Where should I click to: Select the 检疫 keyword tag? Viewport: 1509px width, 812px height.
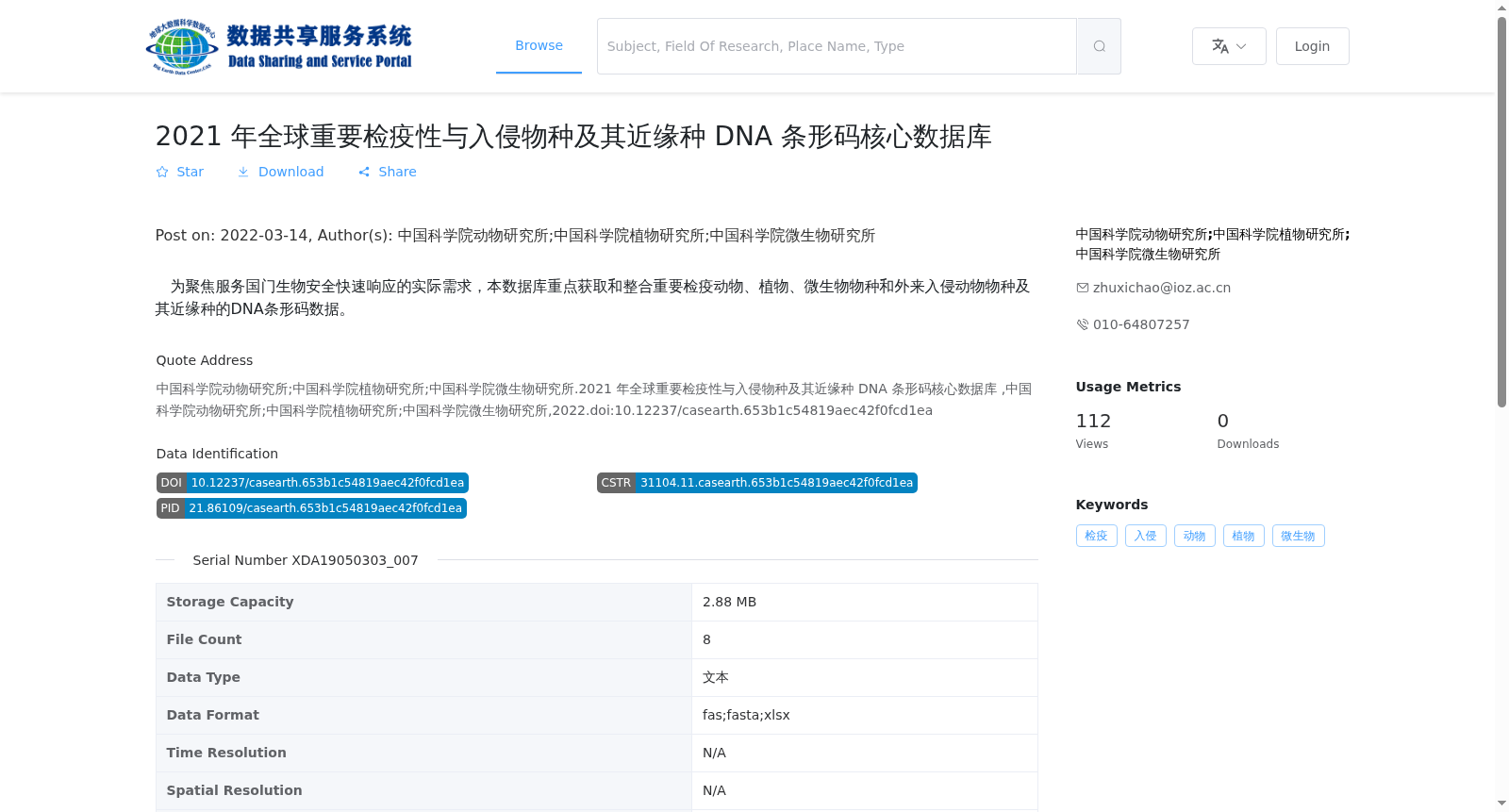click(1097, 536)
